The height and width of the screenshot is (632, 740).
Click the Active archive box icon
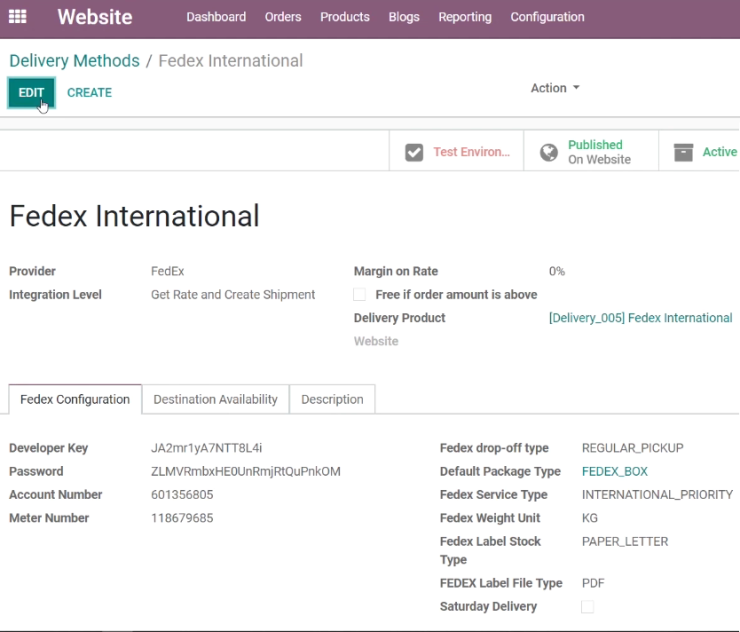[x=683, y=152]
